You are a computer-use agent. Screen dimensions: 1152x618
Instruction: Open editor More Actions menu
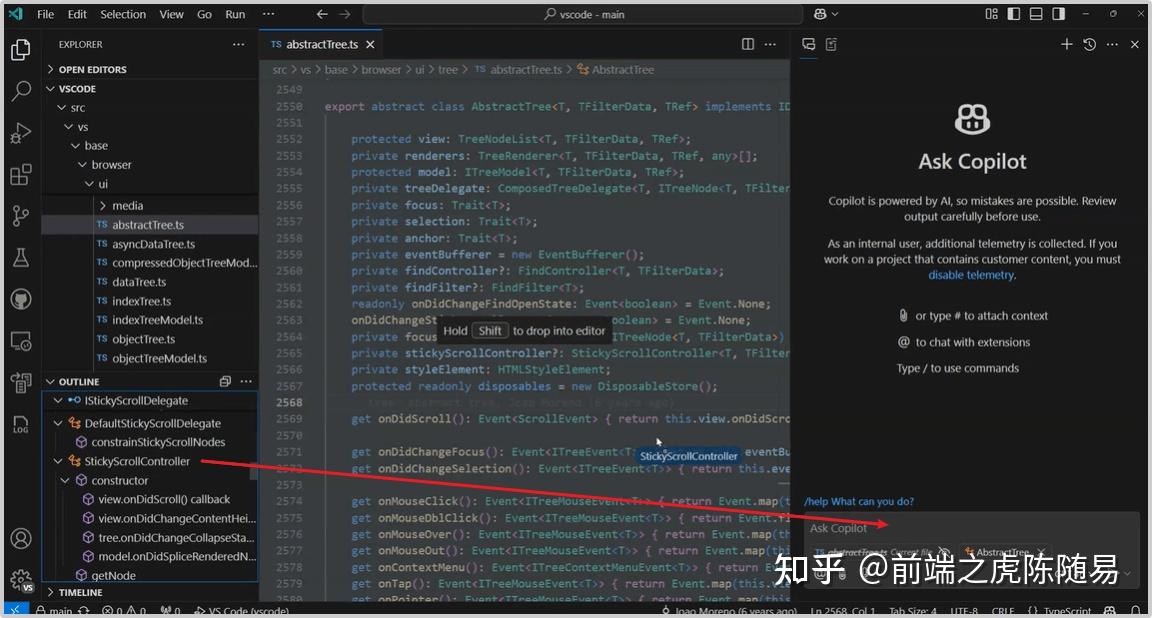coord(770,44)
